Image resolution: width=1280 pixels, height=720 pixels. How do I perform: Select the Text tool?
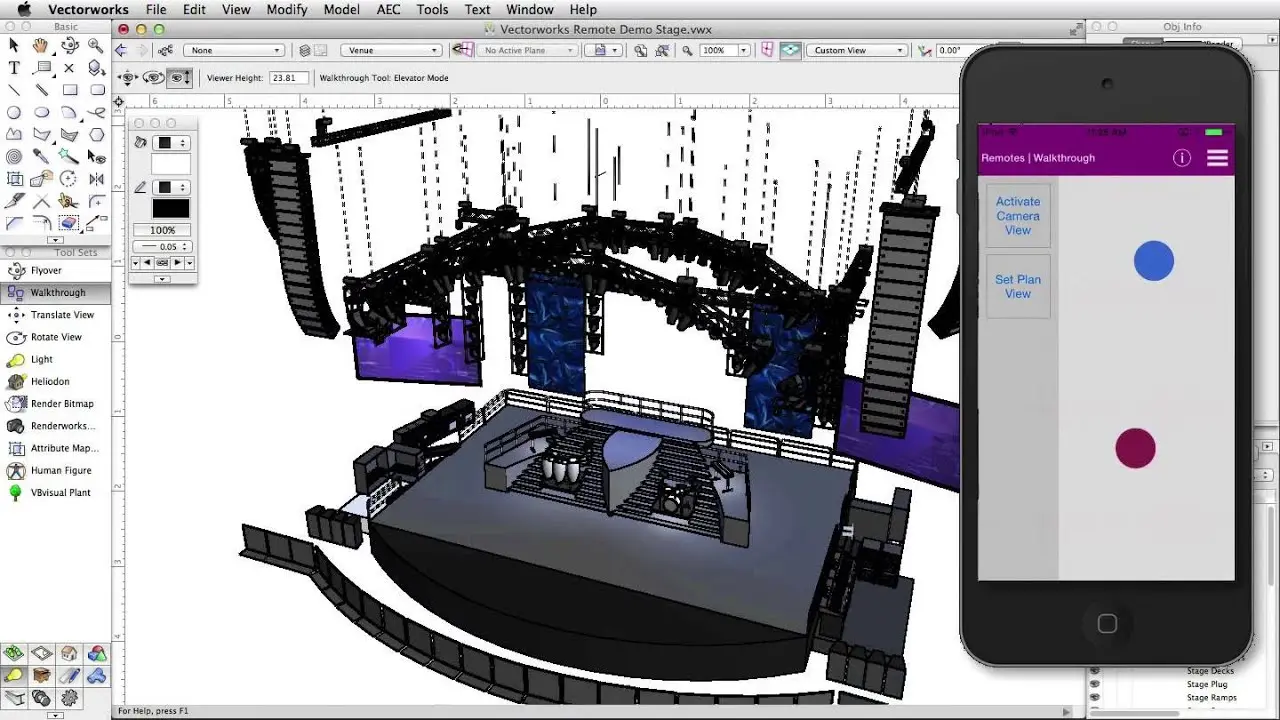14,68
